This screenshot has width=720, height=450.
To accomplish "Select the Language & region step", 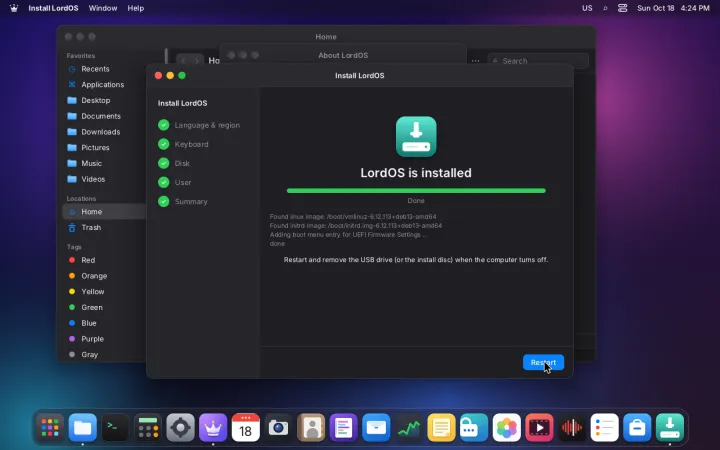I will 199,125.
